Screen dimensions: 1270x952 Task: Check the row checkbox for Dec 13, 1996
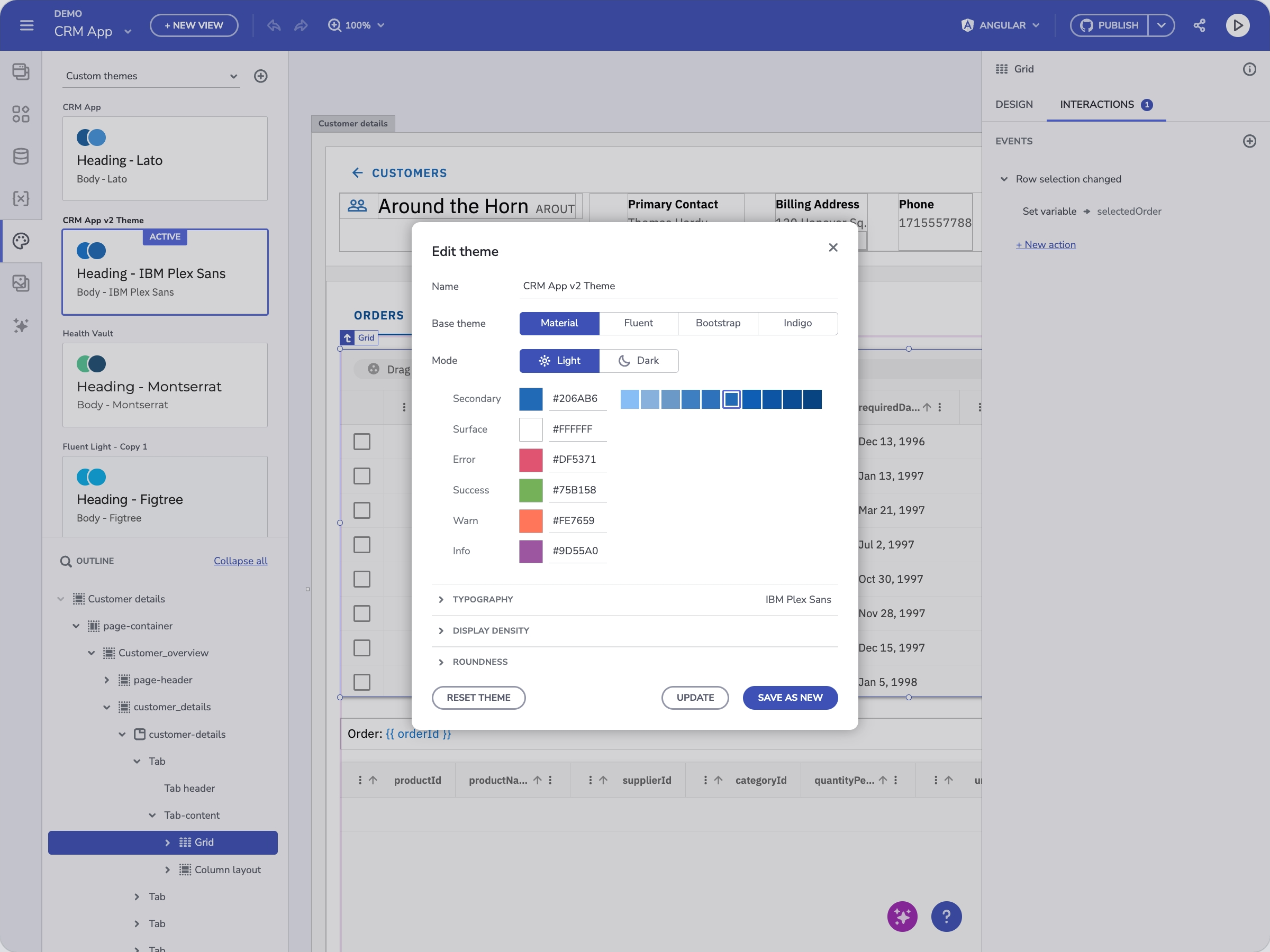coord(362,441)
